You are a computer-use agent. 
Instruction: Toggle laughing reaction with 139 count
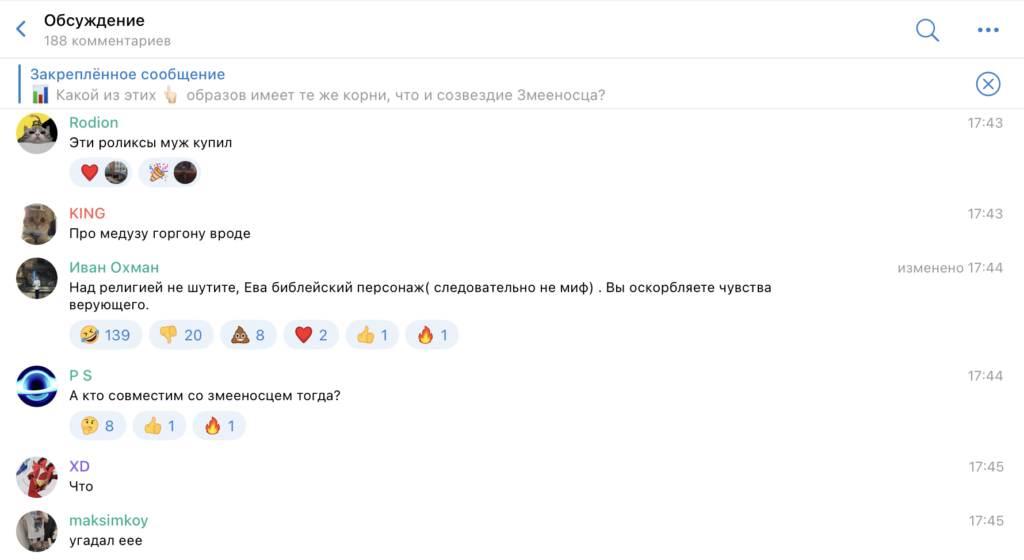pyautogui.click(x=106, y=335)
